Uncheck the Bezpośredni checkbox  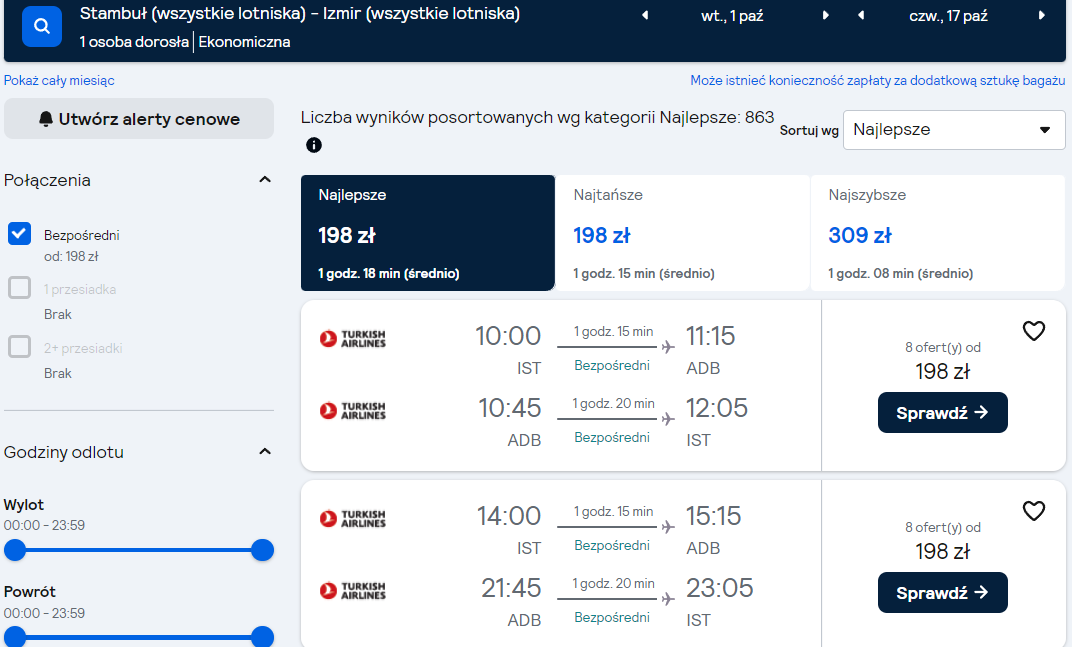(x=19, y=233)
